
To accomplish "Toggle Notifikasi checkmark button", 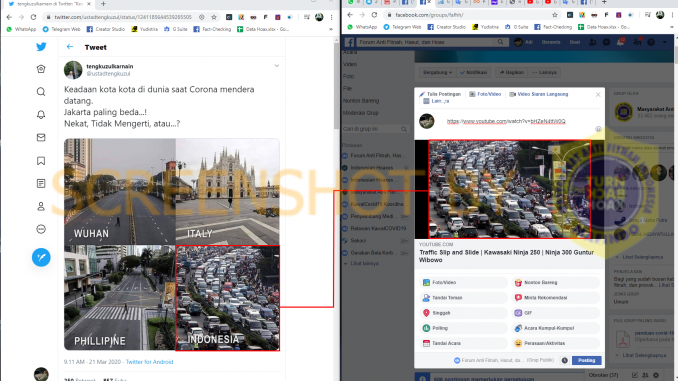I will [x=473, y=73].
